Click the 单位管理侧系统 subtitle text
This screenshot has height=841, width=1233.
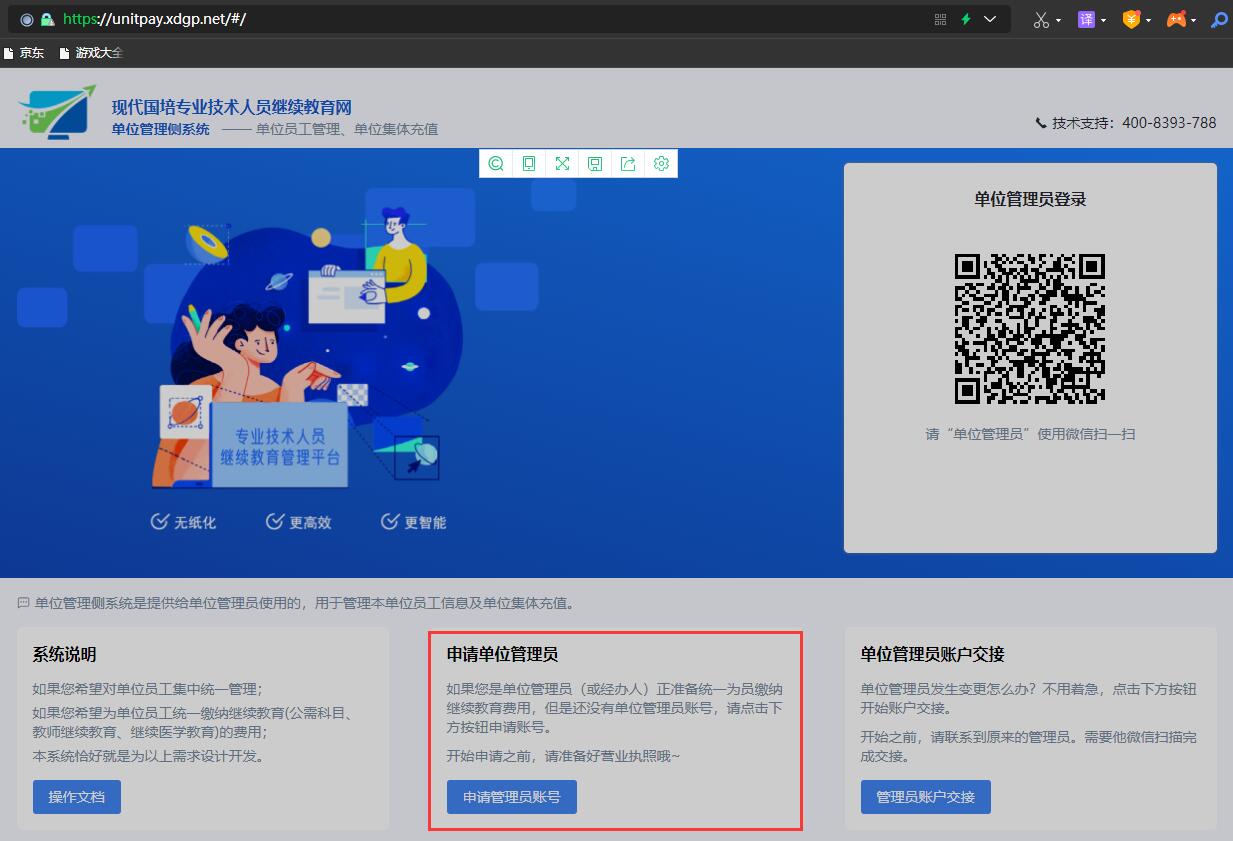[x=161, y=129]
